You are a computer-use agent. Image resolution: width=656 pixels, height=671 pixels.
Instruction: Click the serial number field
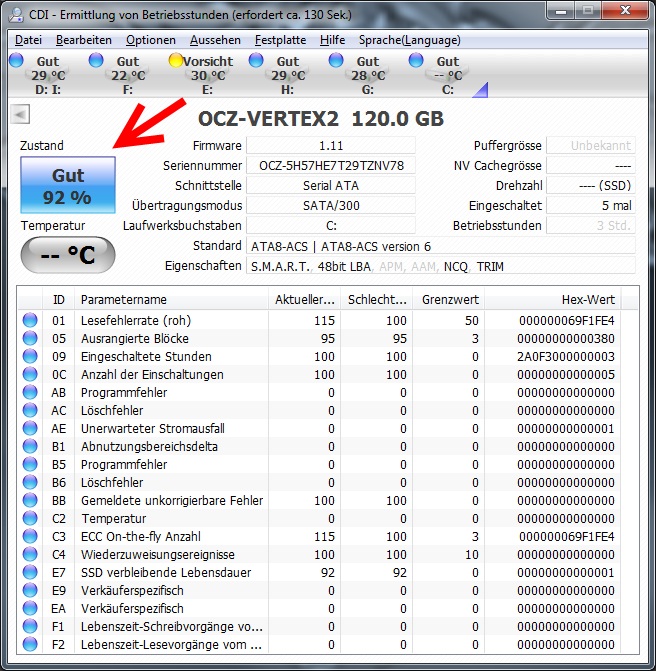331,166
